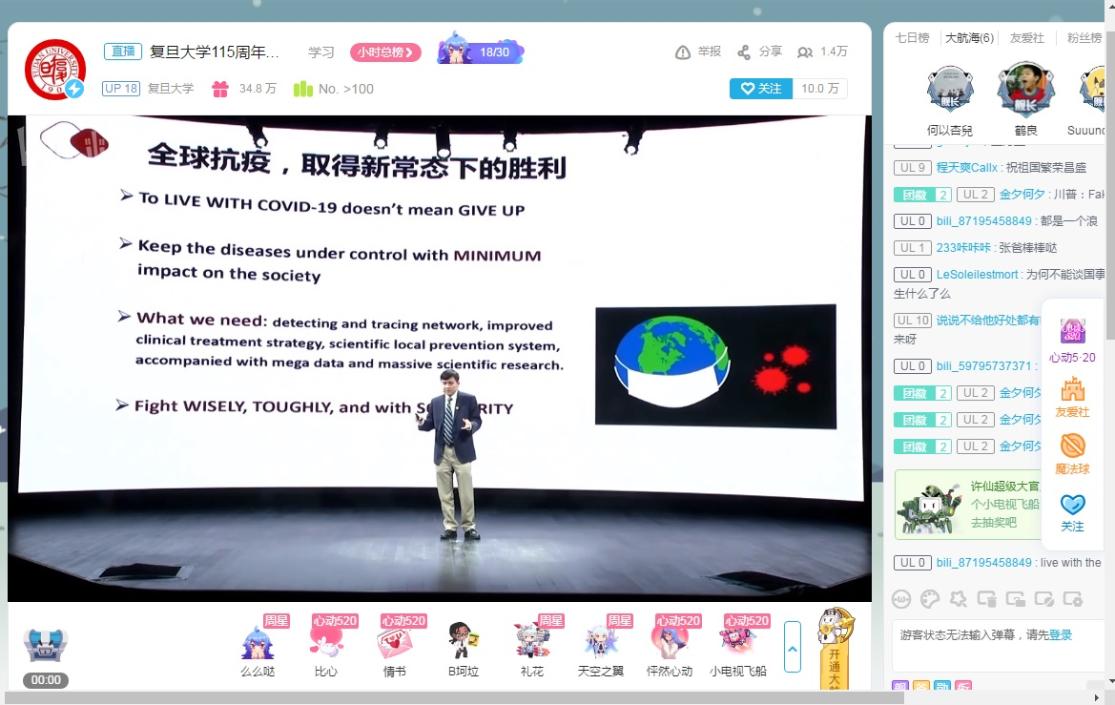The width and height of the screenshot is (1115, 705).
Task: Select the 小电视飞船 gift icon
Action: pos(738,641)
